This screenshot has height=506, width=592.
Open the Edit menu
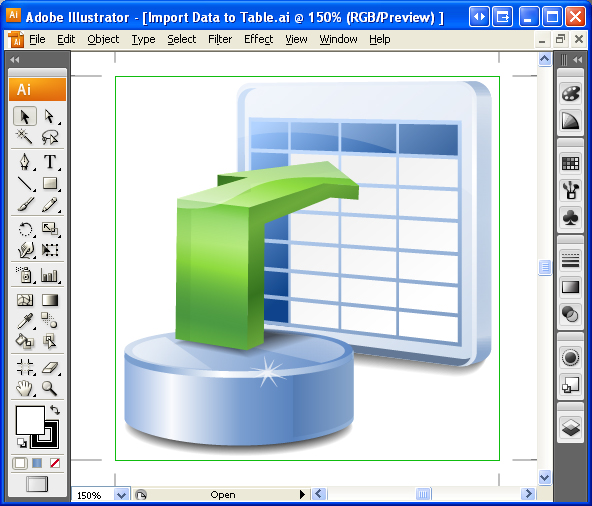[66, 39]
